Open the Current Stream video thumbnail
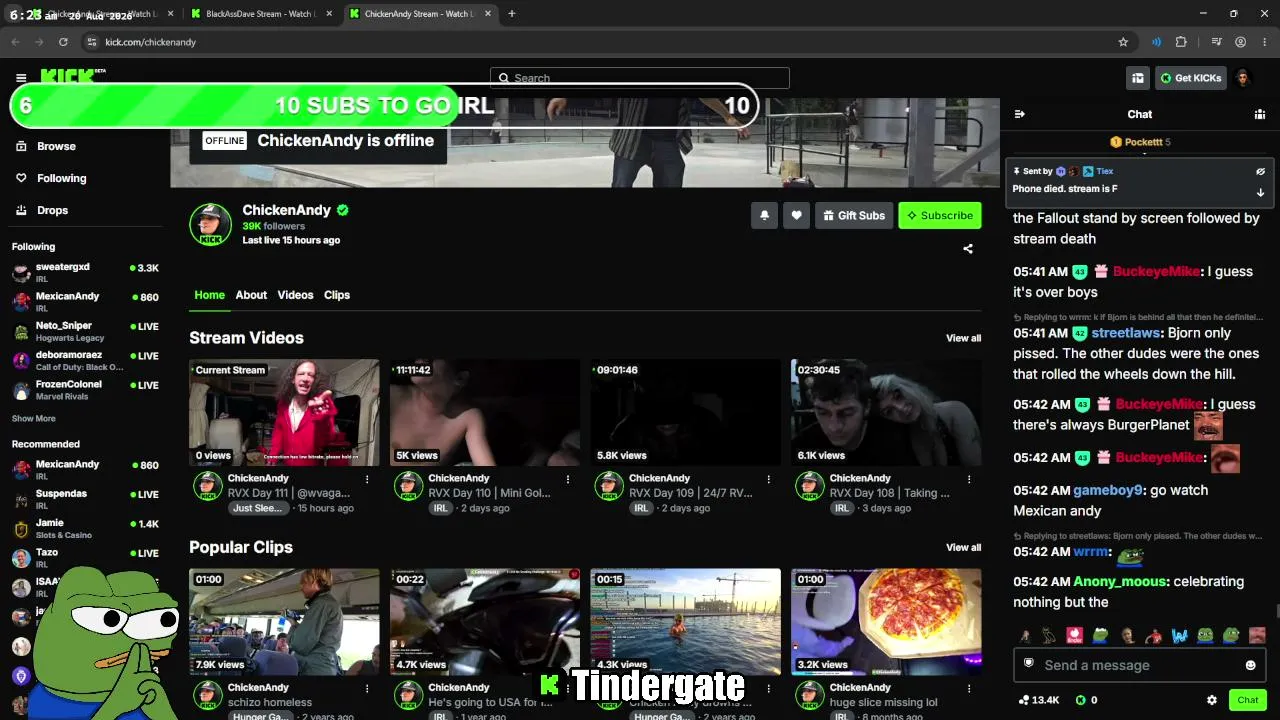The height and width of the screenshot is (720, 1280). (285, 412)
